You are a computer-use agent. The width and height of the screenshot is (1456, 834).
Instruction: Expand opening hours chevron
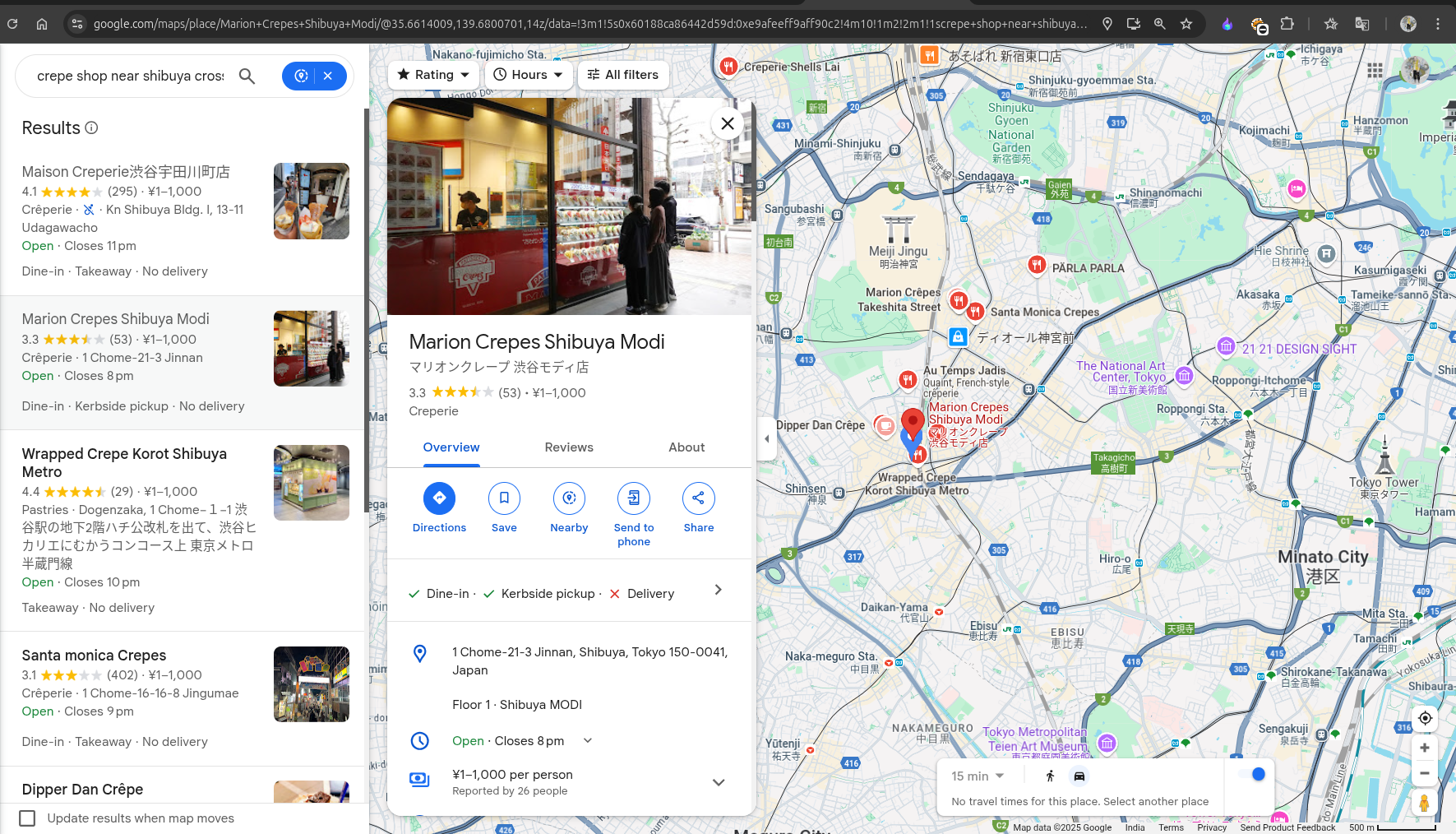coord(588,740)
